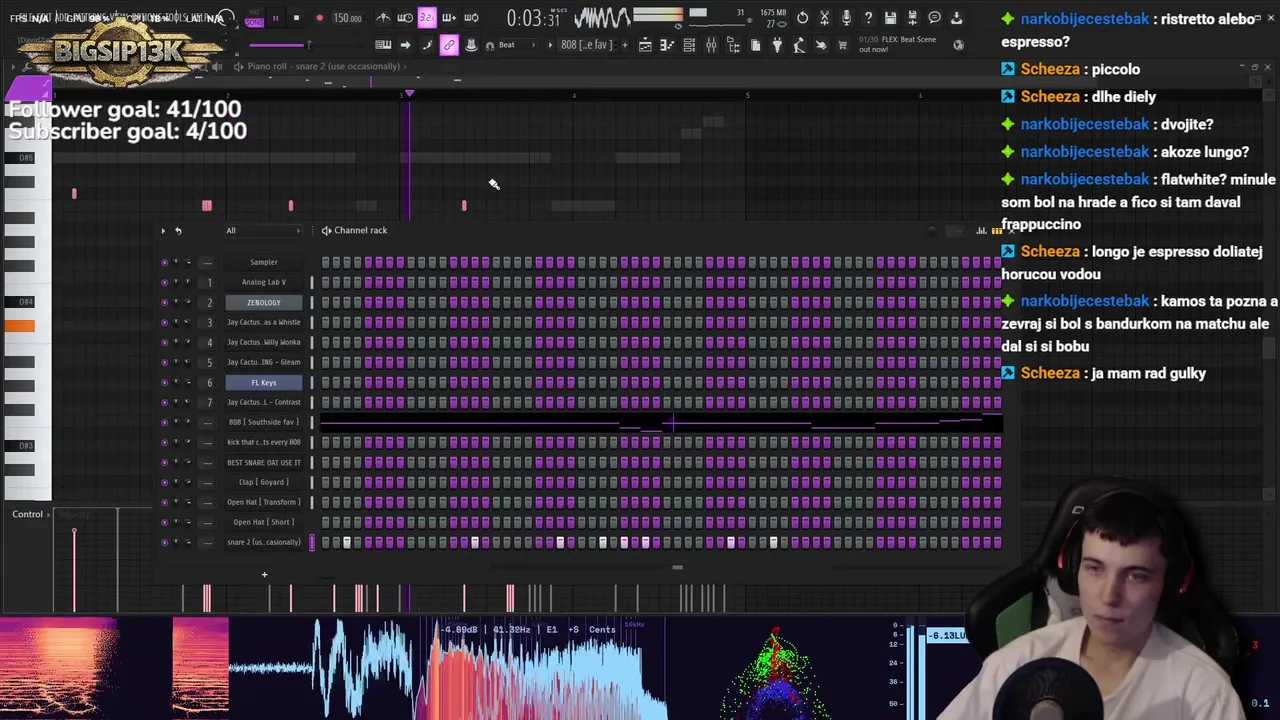This screenshot has height=720, width=1280.
Task: Disable the highlighted recording countdown icon
Action: coord(426,18)
